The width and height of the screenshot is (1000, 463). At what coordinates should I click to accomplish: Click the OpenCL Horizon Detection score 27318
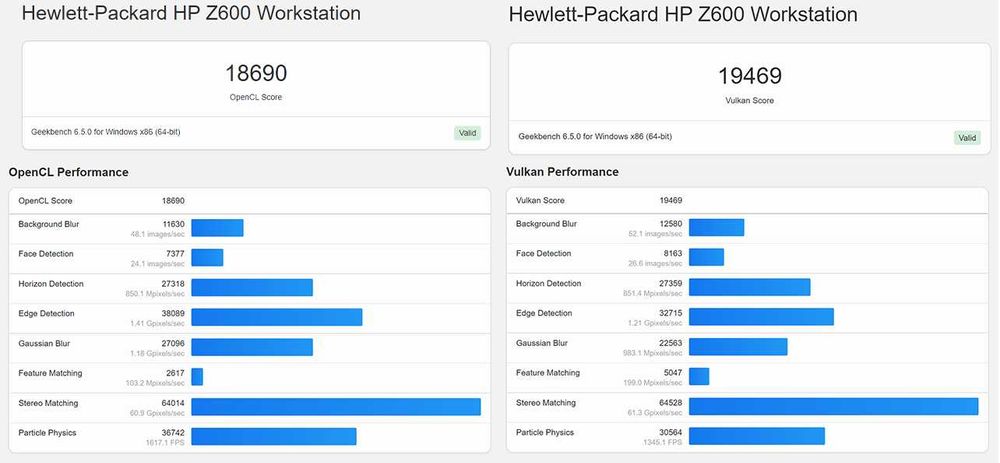(x=173, y=284)
